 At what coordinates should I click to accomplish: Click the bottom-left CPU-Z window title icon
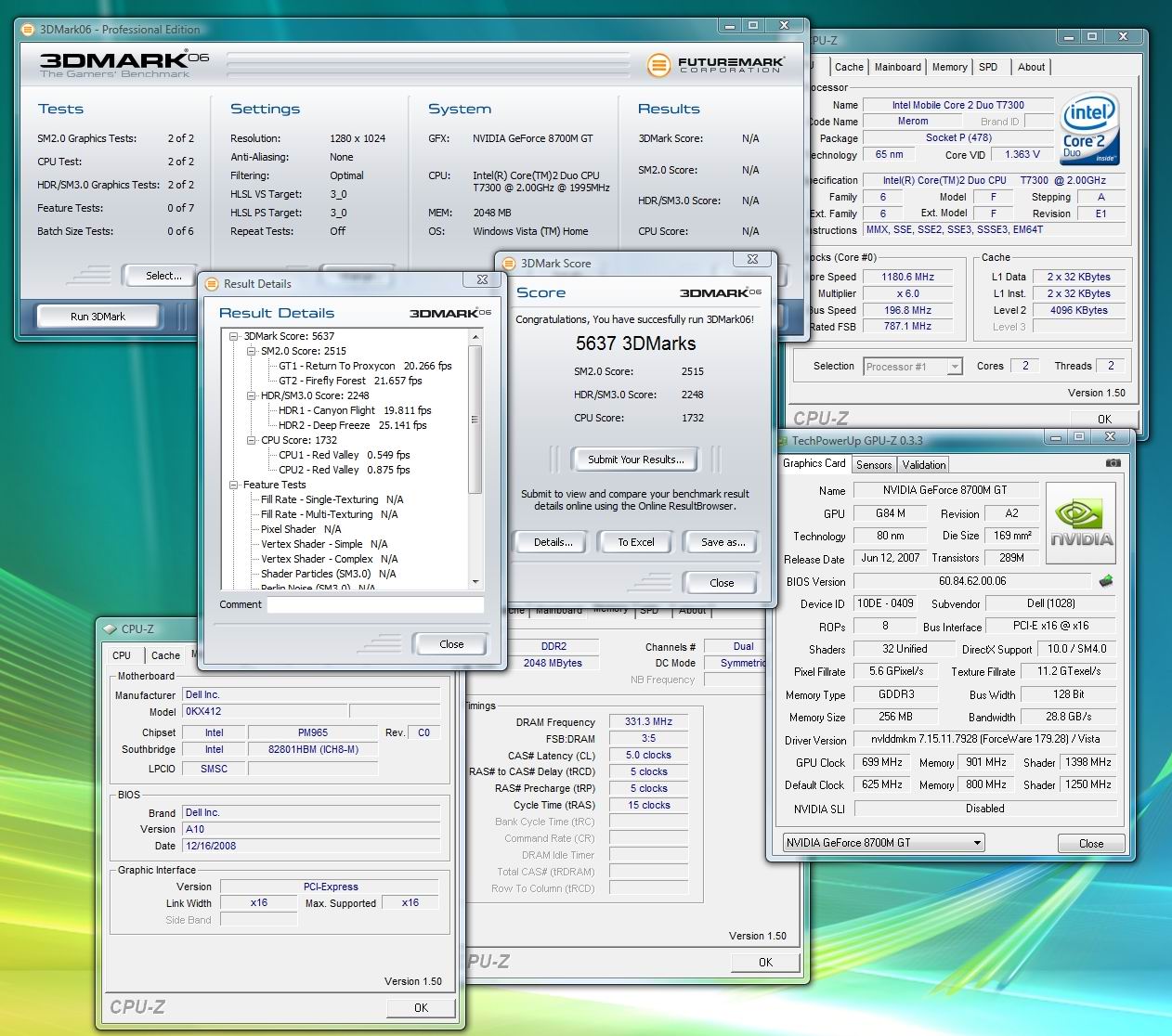[x=110, y=628]
